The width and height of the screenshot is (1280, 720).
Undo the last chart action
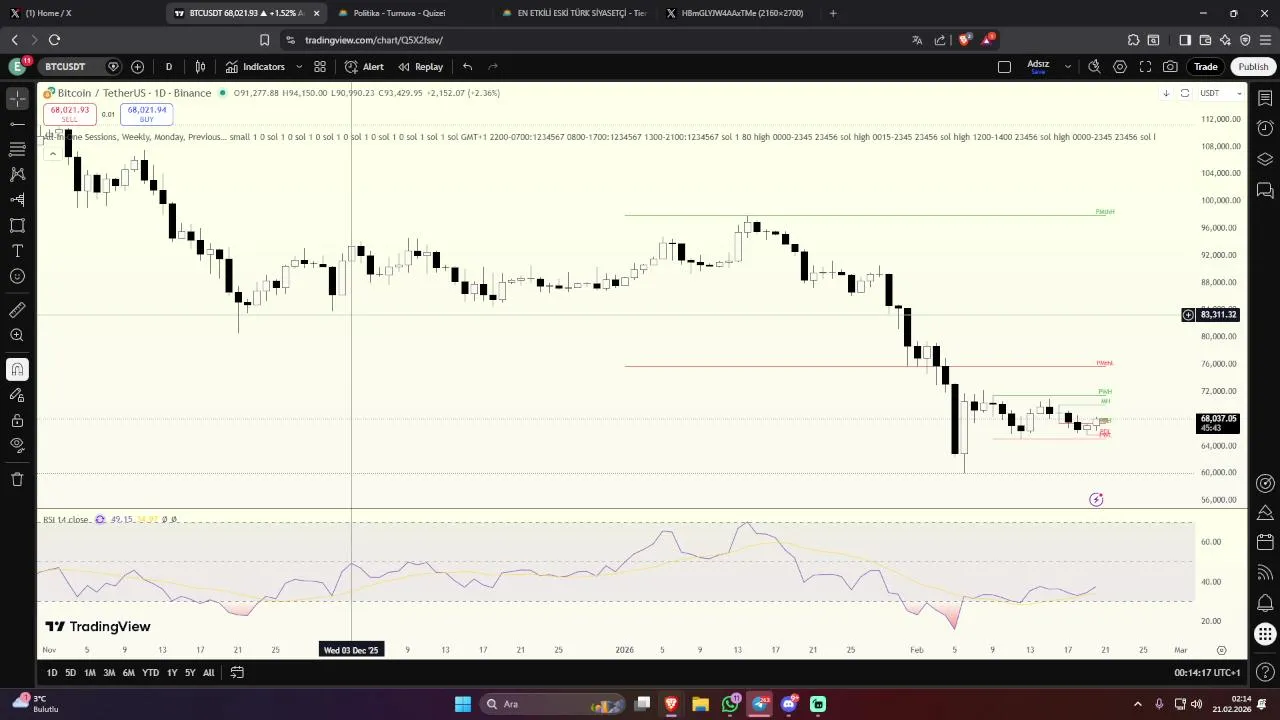[x=467, y=67]
